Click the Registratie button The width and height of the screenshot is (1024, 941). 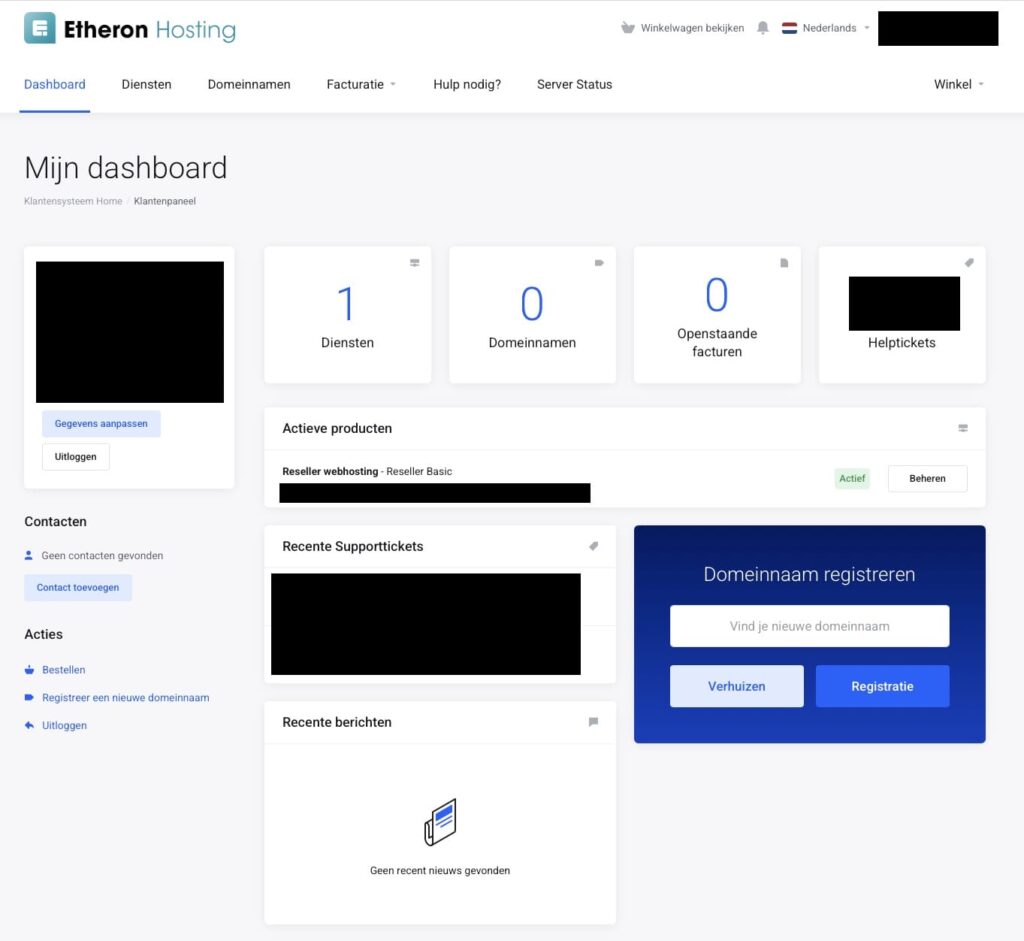pyautogui.click(x=882, y=686)
